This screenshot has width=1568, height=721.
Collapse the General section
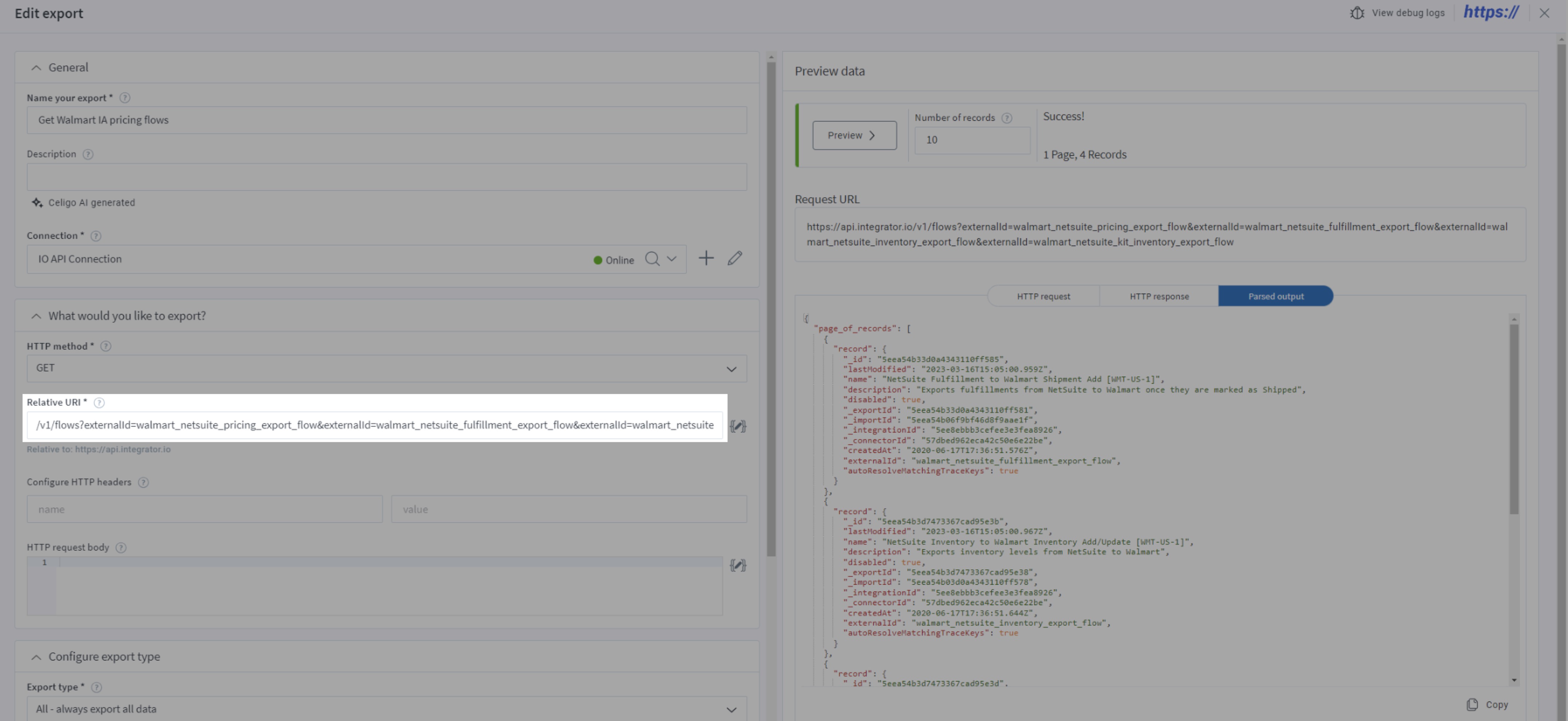coord(36,67)
